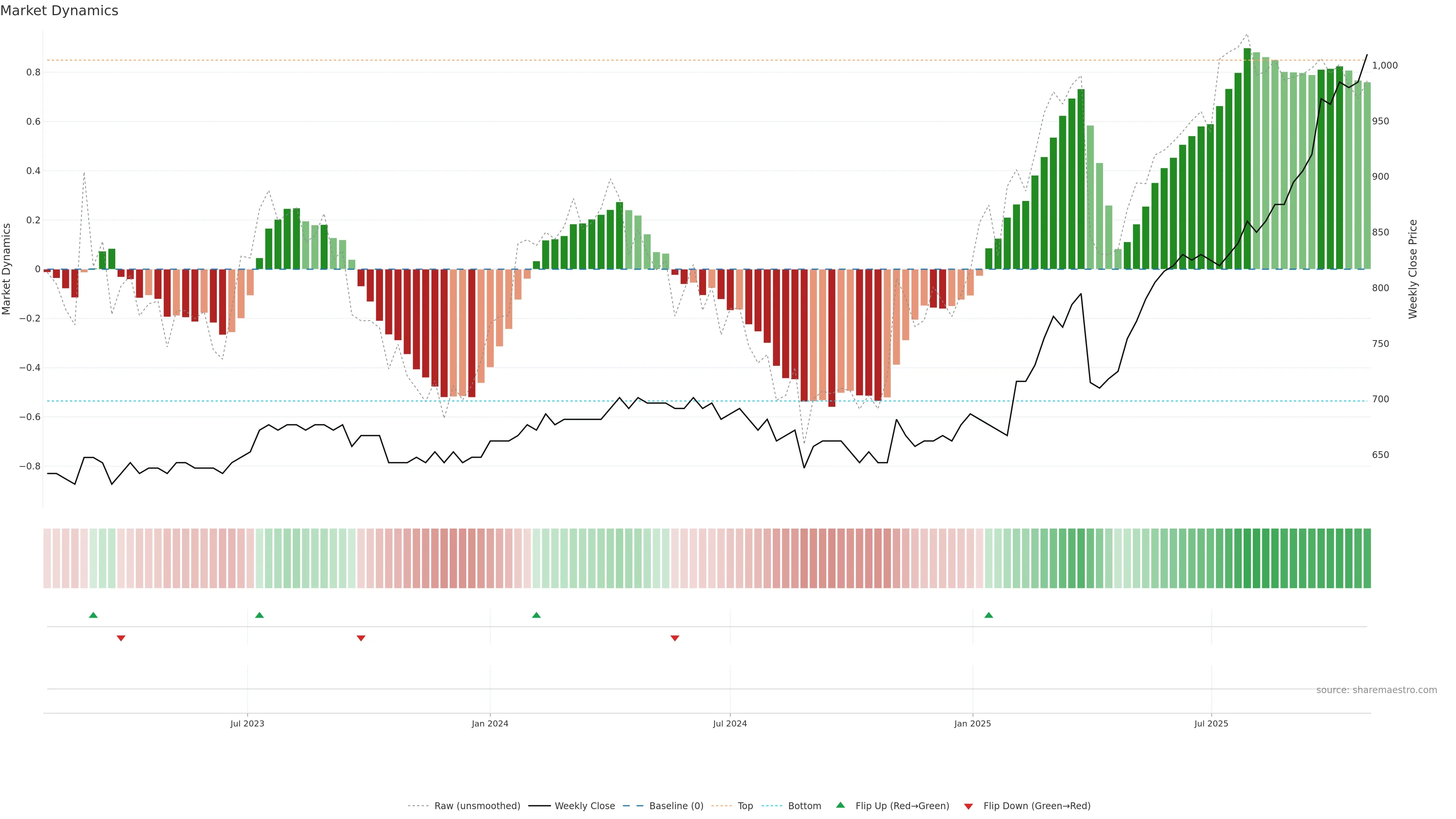Click the flip-up triangle after Jan 2024

537,615
